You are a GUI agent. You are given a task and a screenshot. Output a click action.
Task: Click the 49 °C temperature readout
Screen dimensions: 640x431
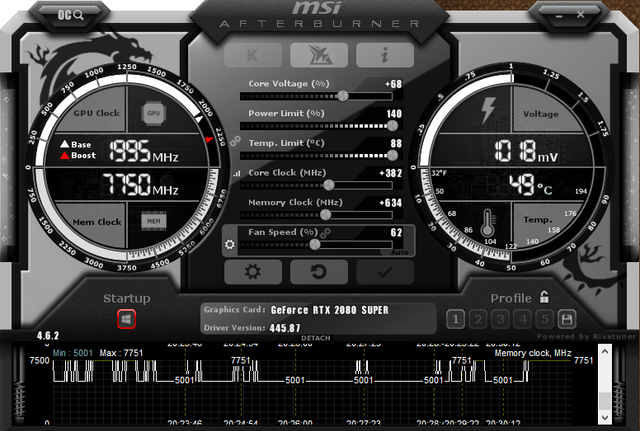[530, 184]
